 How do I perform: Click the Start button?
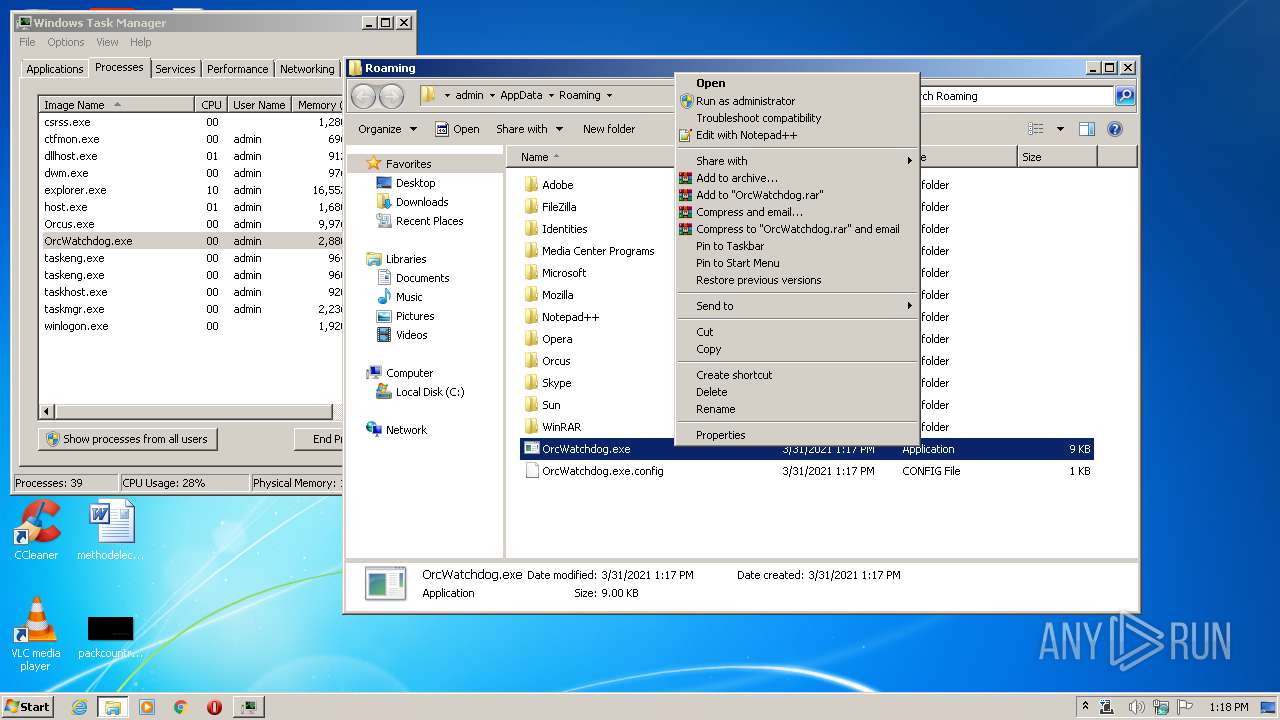pos(28,707)
